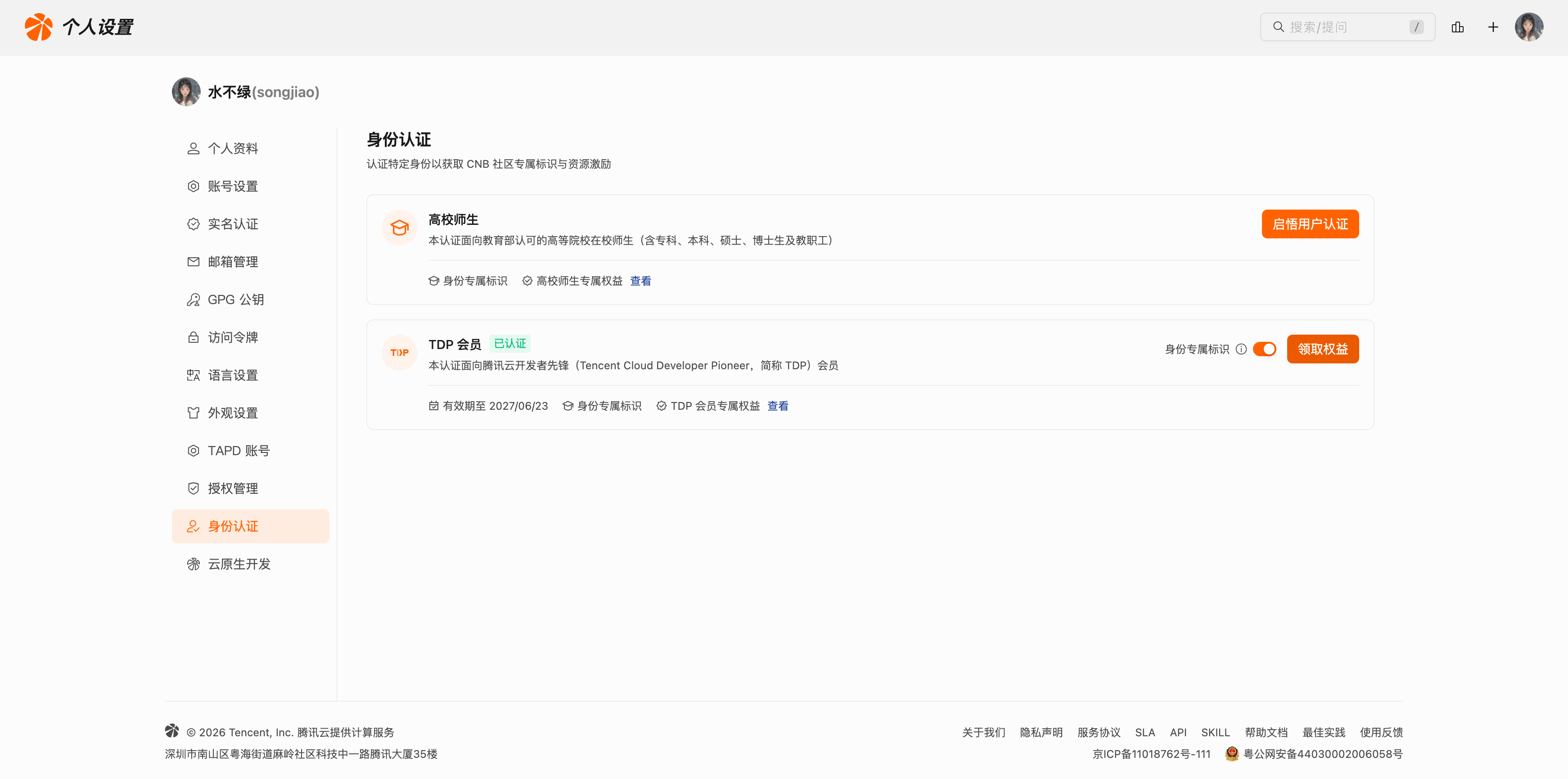
Task: Click the plus create icon in header
Action: click(x=1493, y=27)
